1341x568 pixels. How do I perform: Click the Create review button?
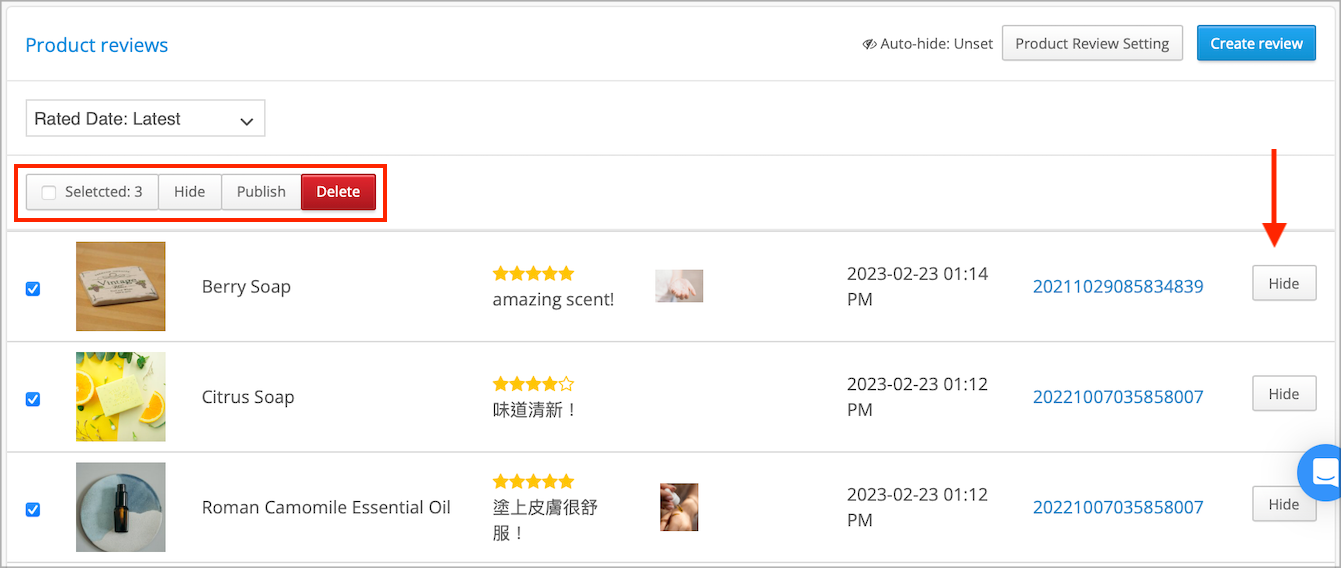tap(1256, 44)
